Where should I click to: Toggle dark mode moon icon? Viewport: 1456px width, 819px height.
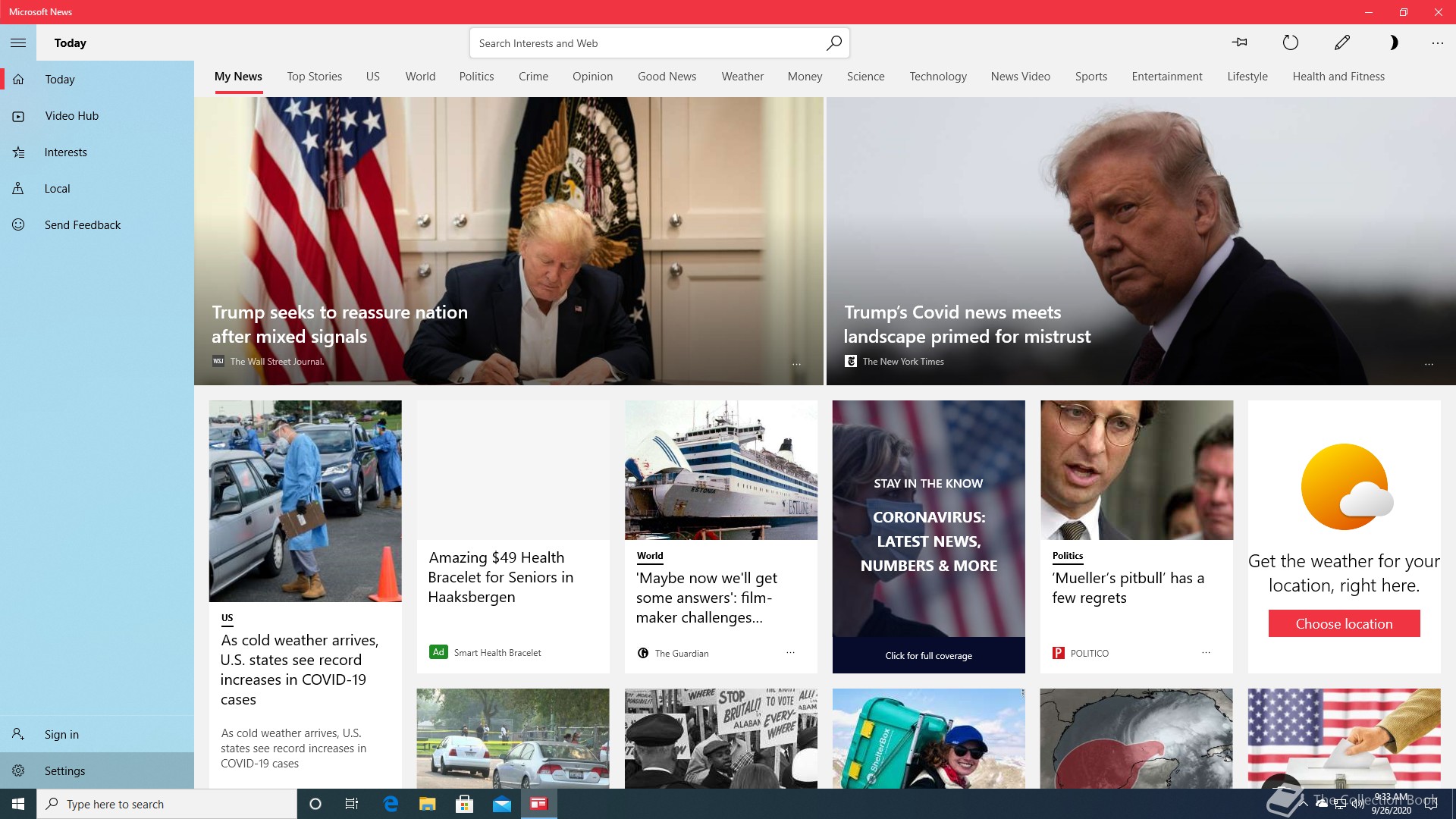[x=1392, y=42]
